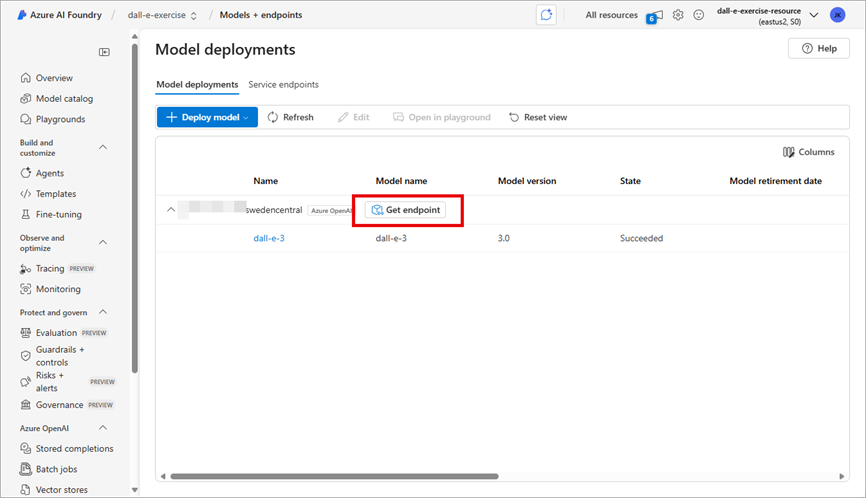The height and width of the screenshot is (498, 866).
Task: Collapse Observe and optimize section
Action: [103, 242]
